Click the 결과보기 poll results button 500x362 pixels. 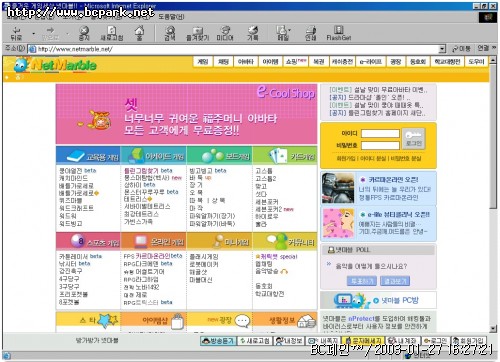click(x=395, y=281)
